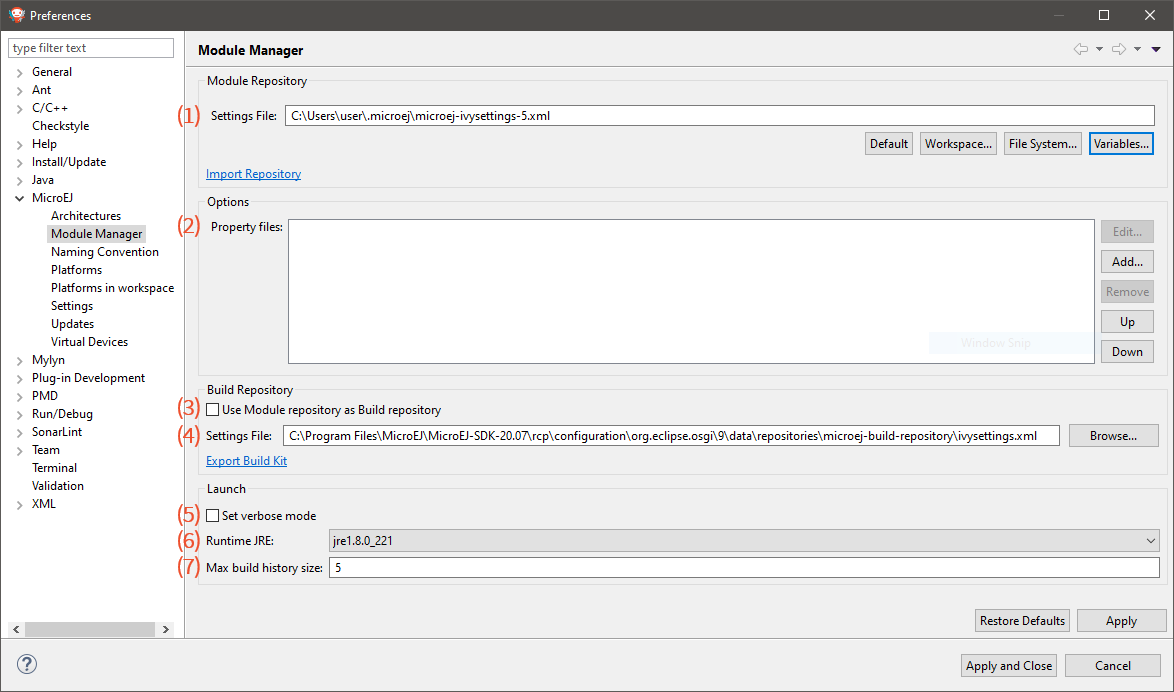The image size is (1174, 692).
Task: Open the preferences view menu triangle
Action: 1155,48
